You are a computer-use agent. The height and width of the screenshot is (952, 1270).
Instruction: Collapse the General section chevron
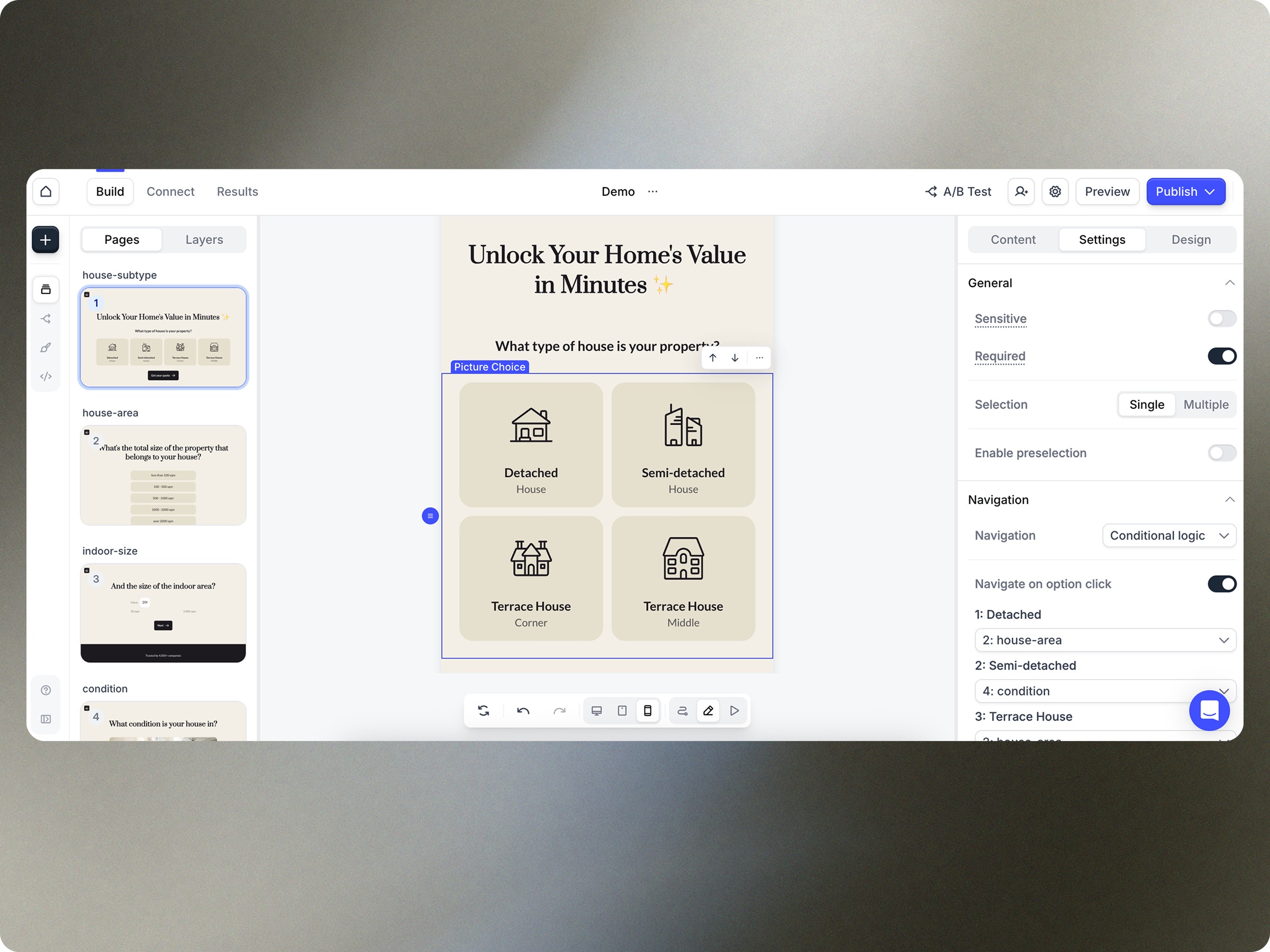[x=1229, y=283]
